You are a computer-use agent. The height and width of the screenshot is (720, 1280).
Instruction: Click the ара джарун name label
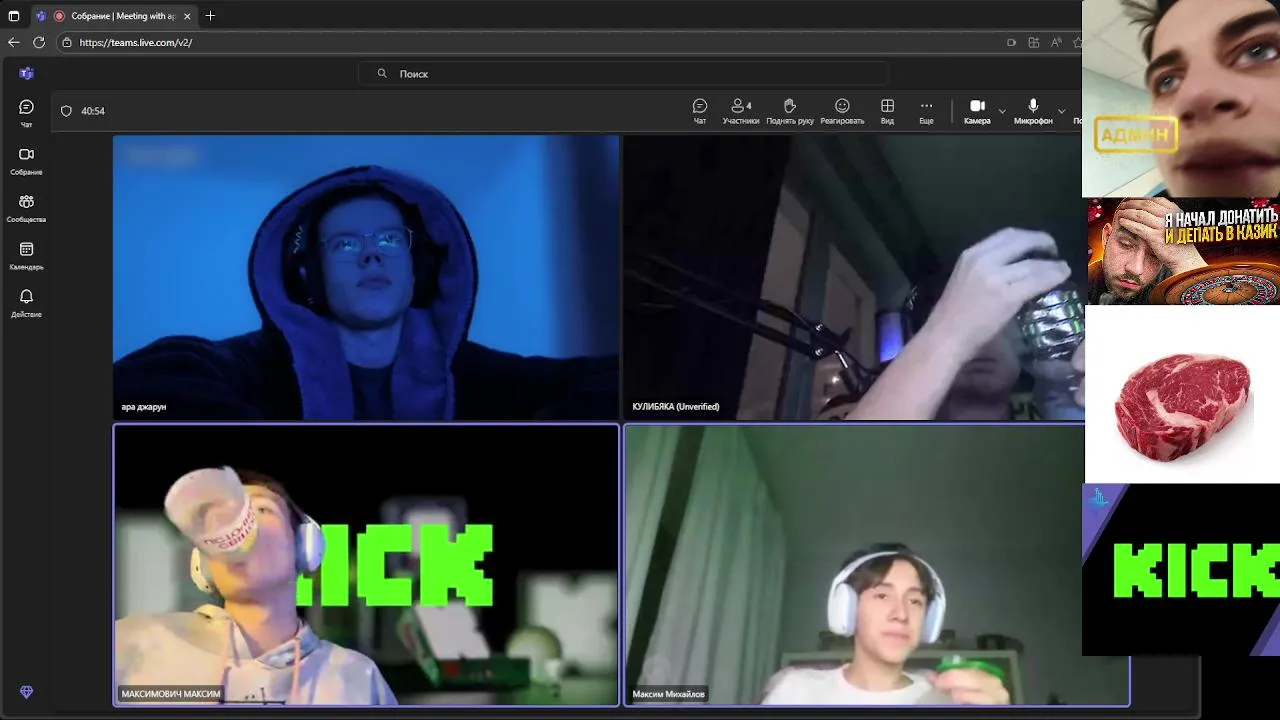144,407
